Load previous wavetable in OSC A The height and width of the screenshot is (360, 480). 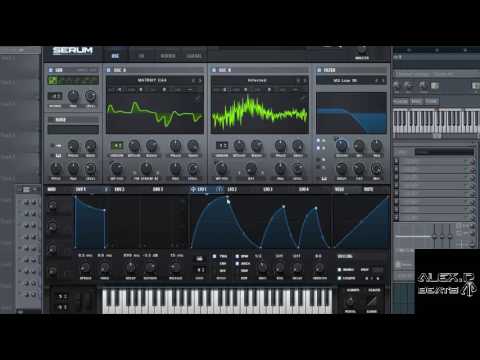pyautogui.click(x=193, y=80)
